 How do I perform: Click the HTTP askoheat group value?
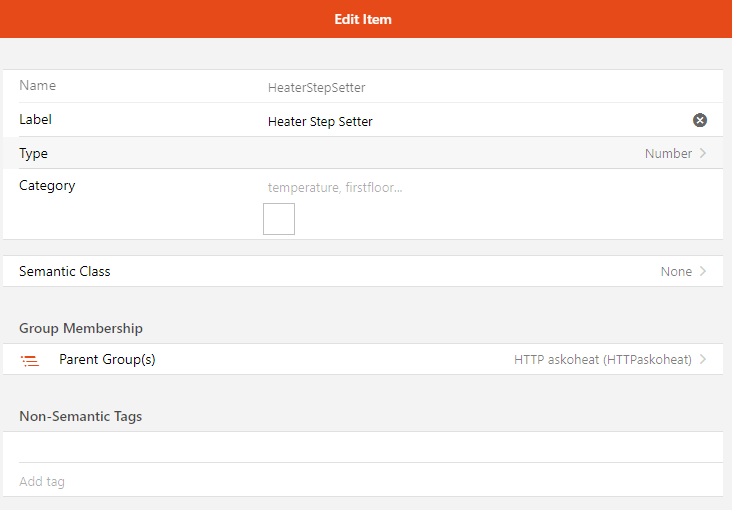click(602, 360)
